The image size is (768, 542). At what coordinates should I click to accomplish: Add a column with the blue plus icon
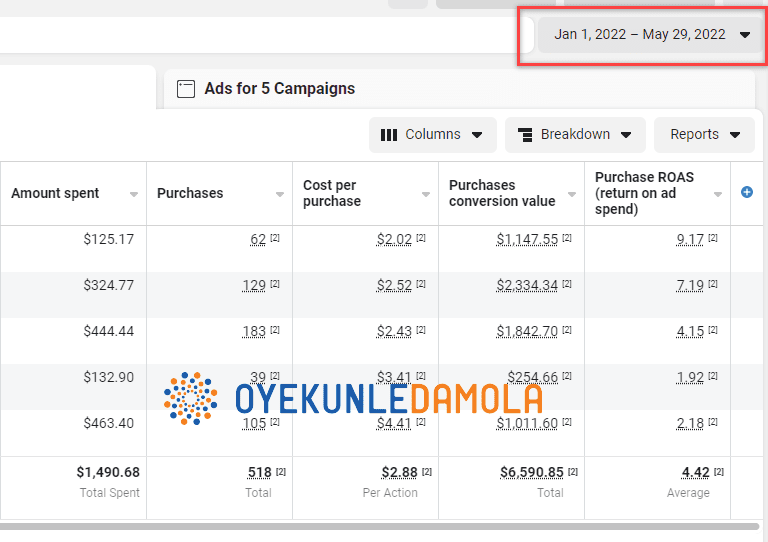click(x=746, y=192)
